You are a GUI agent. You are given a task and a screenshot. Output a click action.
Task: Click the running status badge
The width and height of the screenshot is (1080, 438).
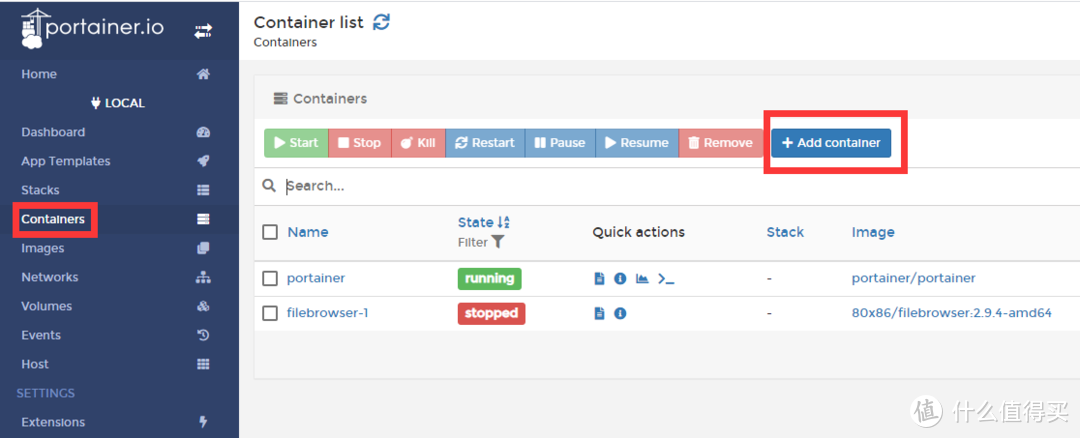point(490,278)
